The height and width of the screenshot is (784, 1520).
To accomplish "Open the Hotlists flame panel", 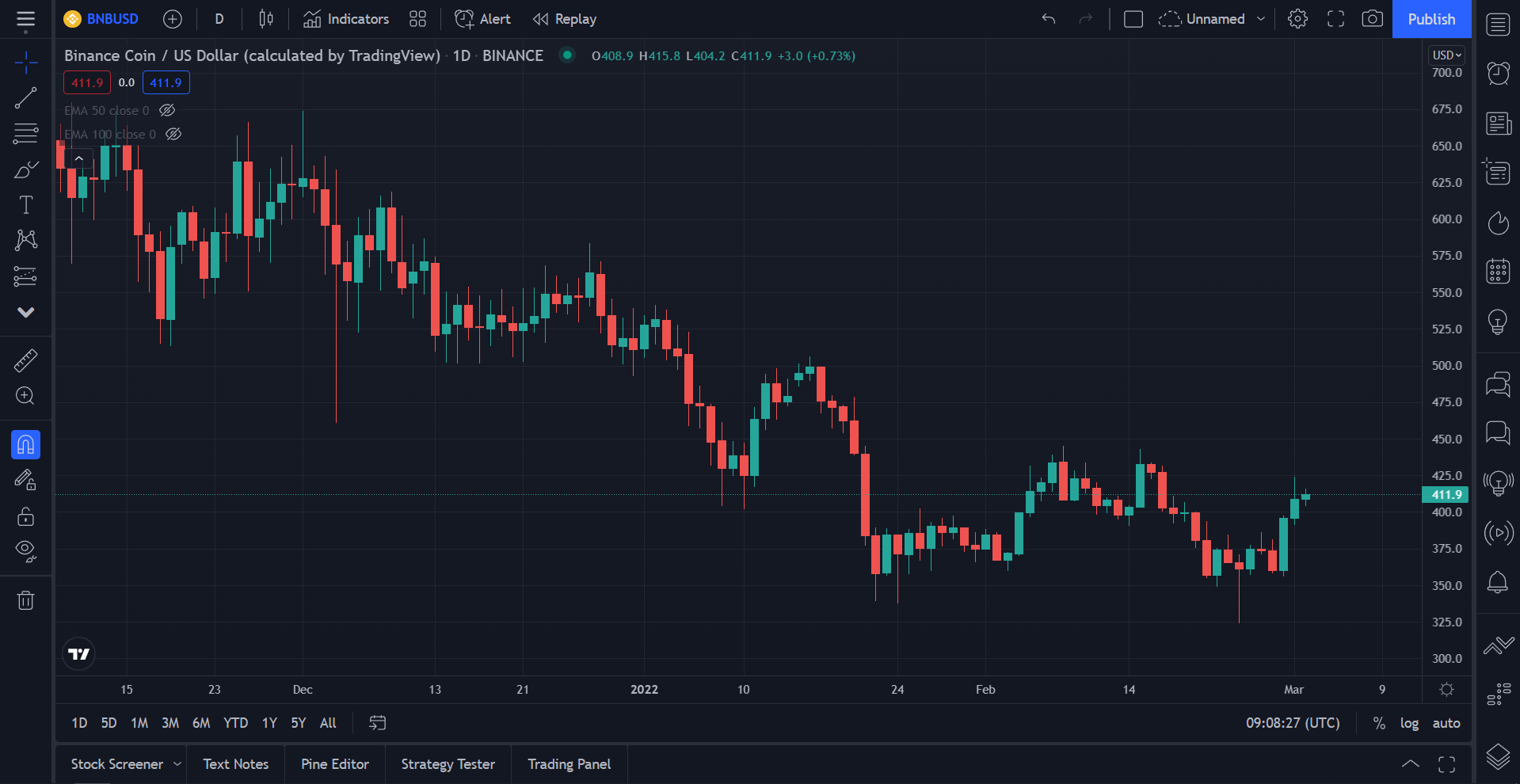I will click(x=1498, y=223).
